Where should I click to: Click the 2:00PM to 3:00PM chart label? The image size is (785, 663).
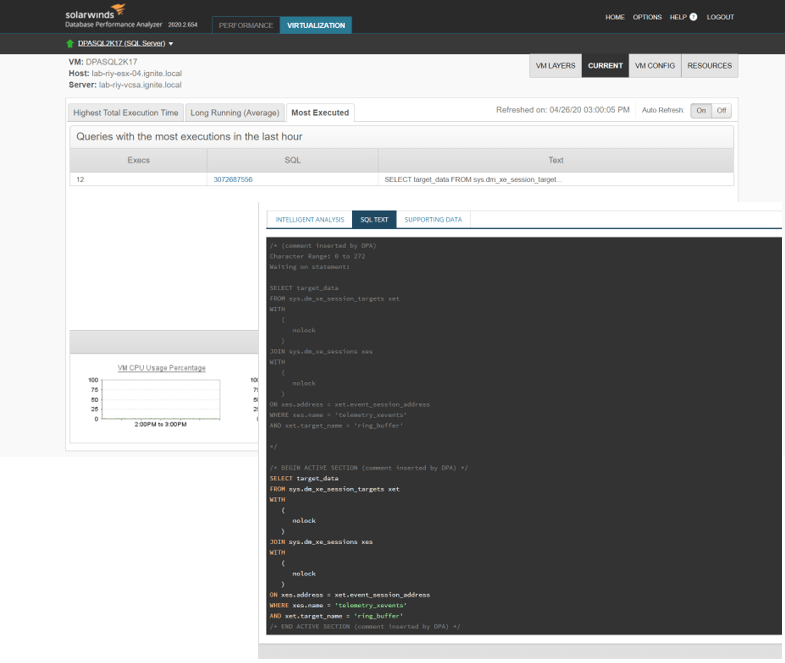161,424
